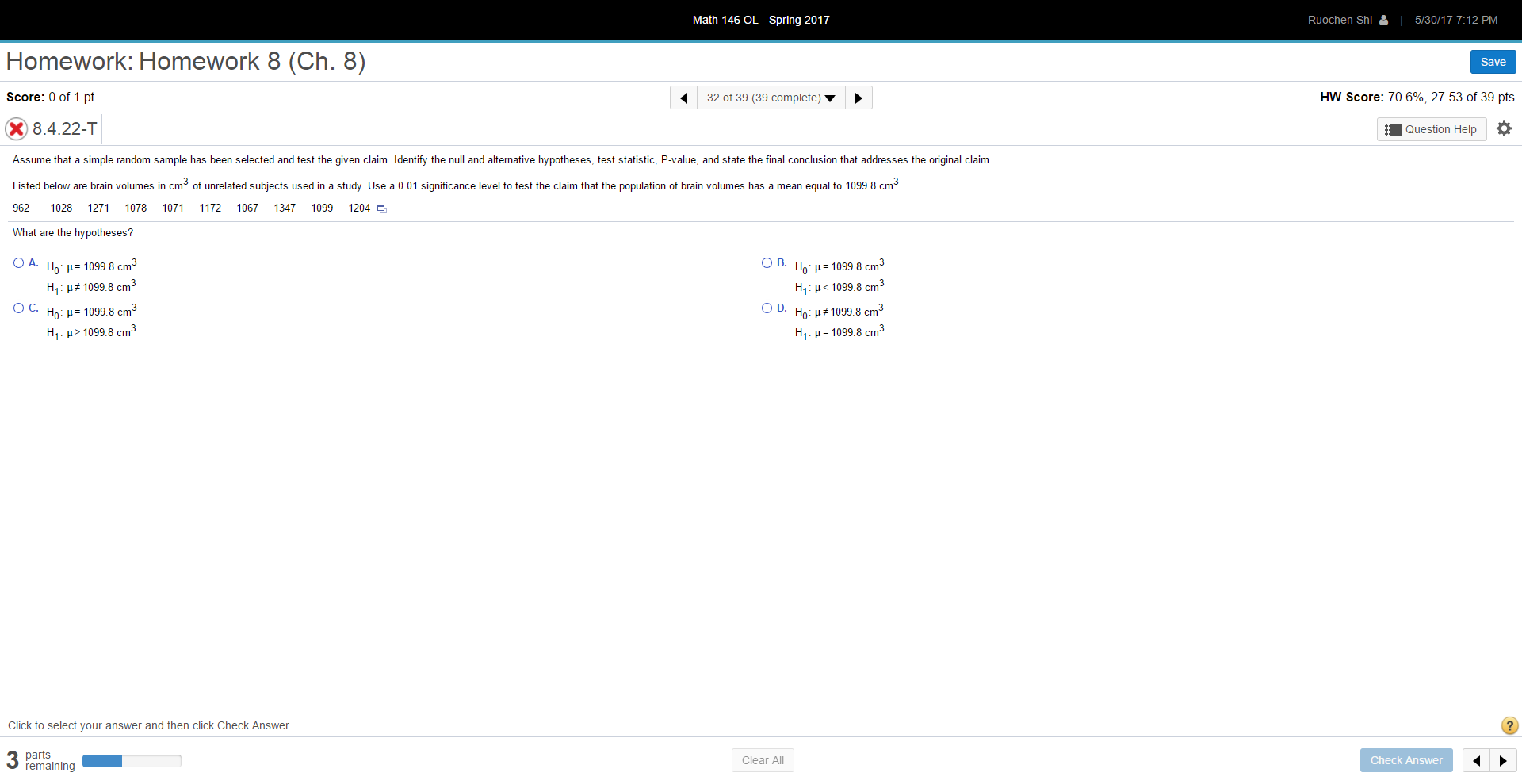Open the settings gear icon
This screenshot has width=1522, height=784.
pyautogui.click(x=1504, y=128)
